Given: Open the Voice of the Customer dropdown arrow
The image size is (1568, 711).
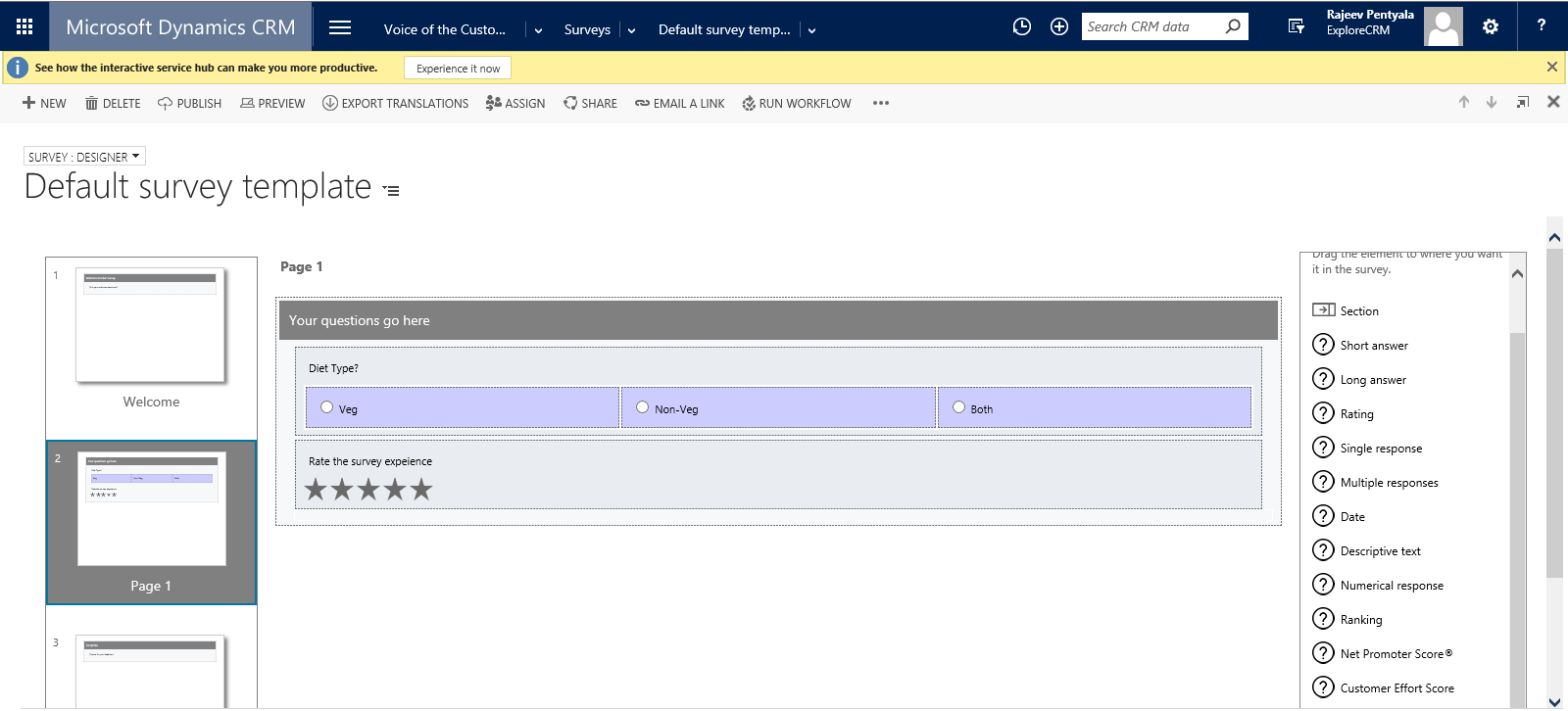Looking at the screenshot, I should click(538, 30).
